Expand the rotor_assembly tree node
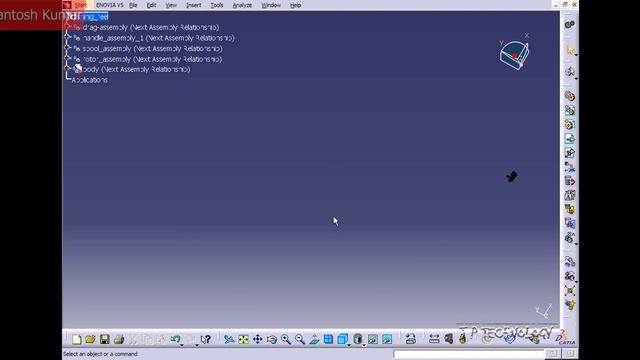Image resolution: width=640 pixels, height=360 pixels. click(67, 58)
